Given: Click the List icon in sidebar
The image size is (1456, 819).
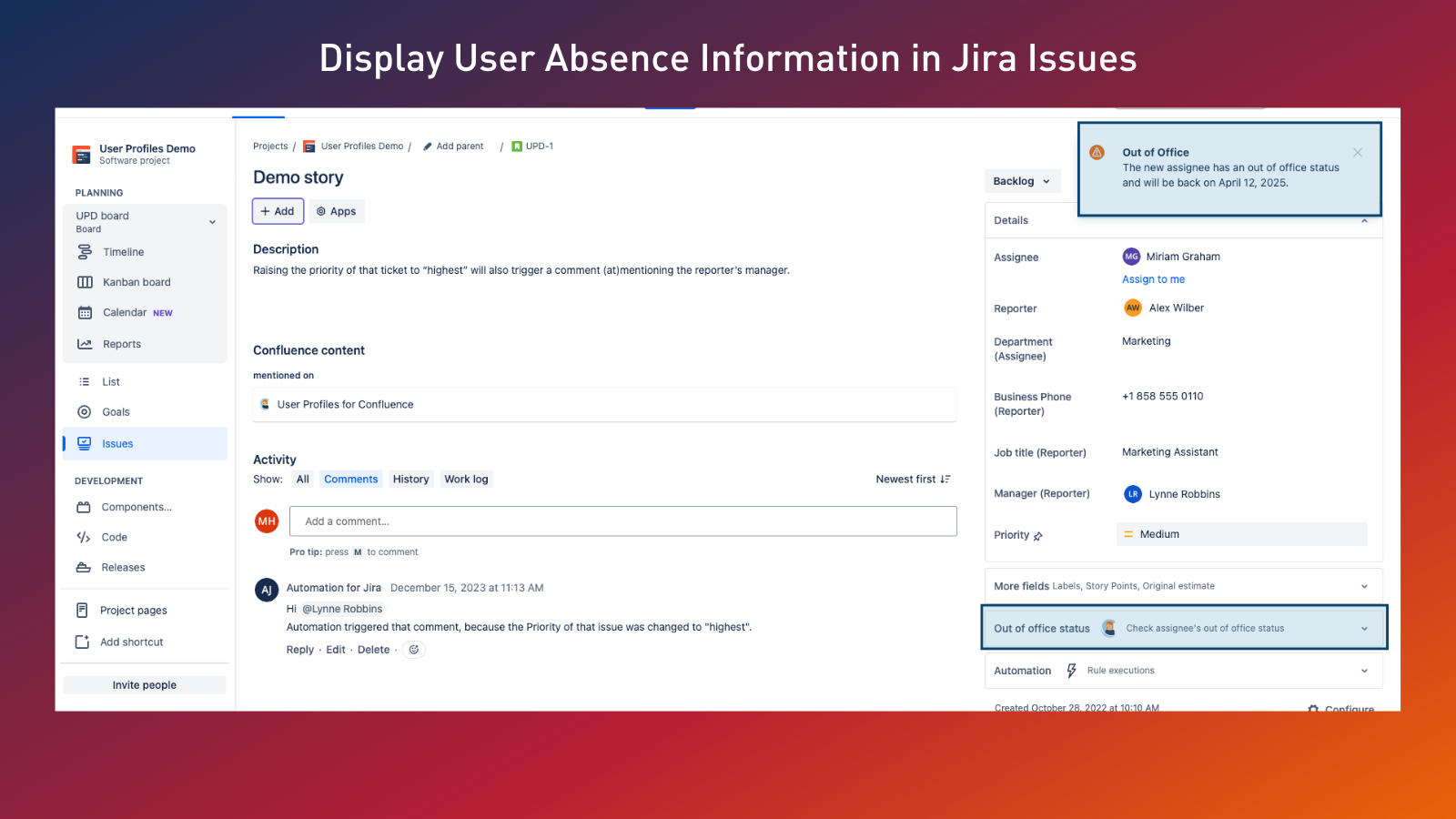Looking at the screenshot, I should (85, 382).
